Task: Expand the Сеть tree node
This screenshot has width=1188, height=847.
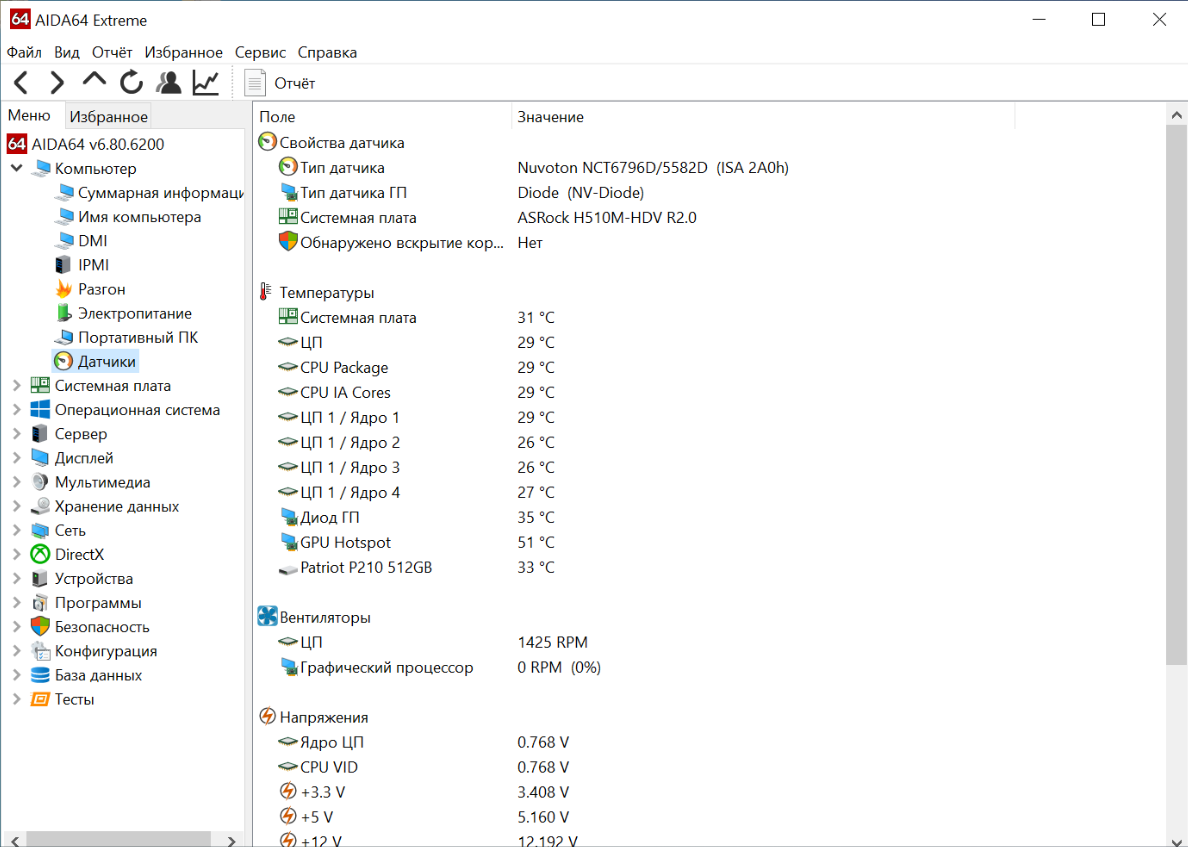Action: click(16, 531)
